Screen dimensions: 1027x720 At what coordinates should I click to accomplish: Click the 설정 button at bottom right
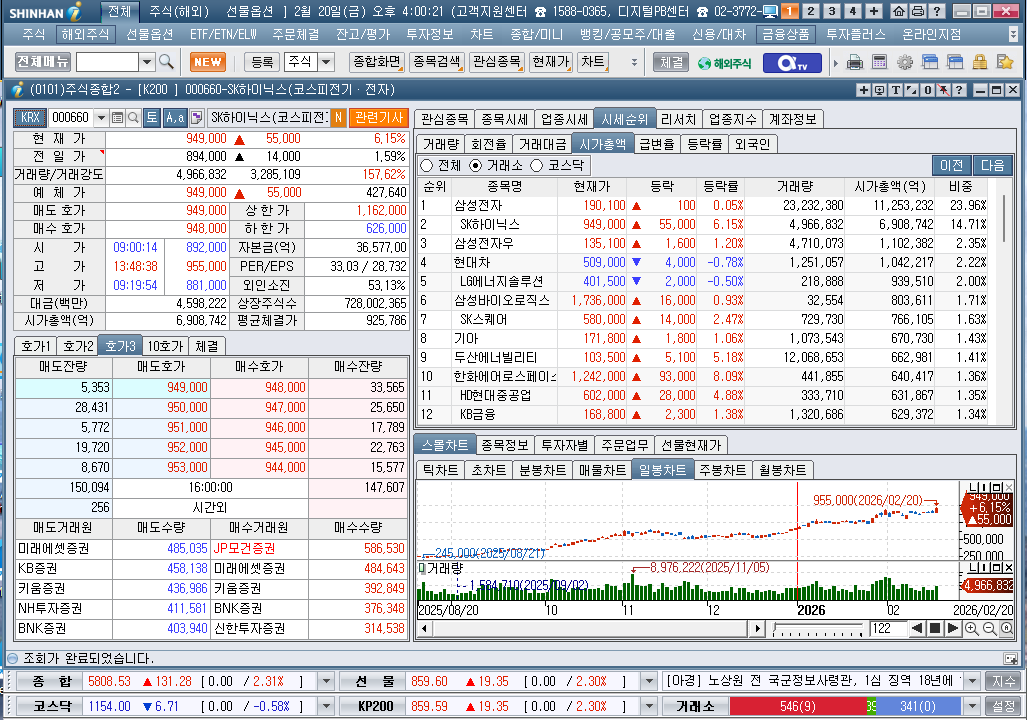1003,706
